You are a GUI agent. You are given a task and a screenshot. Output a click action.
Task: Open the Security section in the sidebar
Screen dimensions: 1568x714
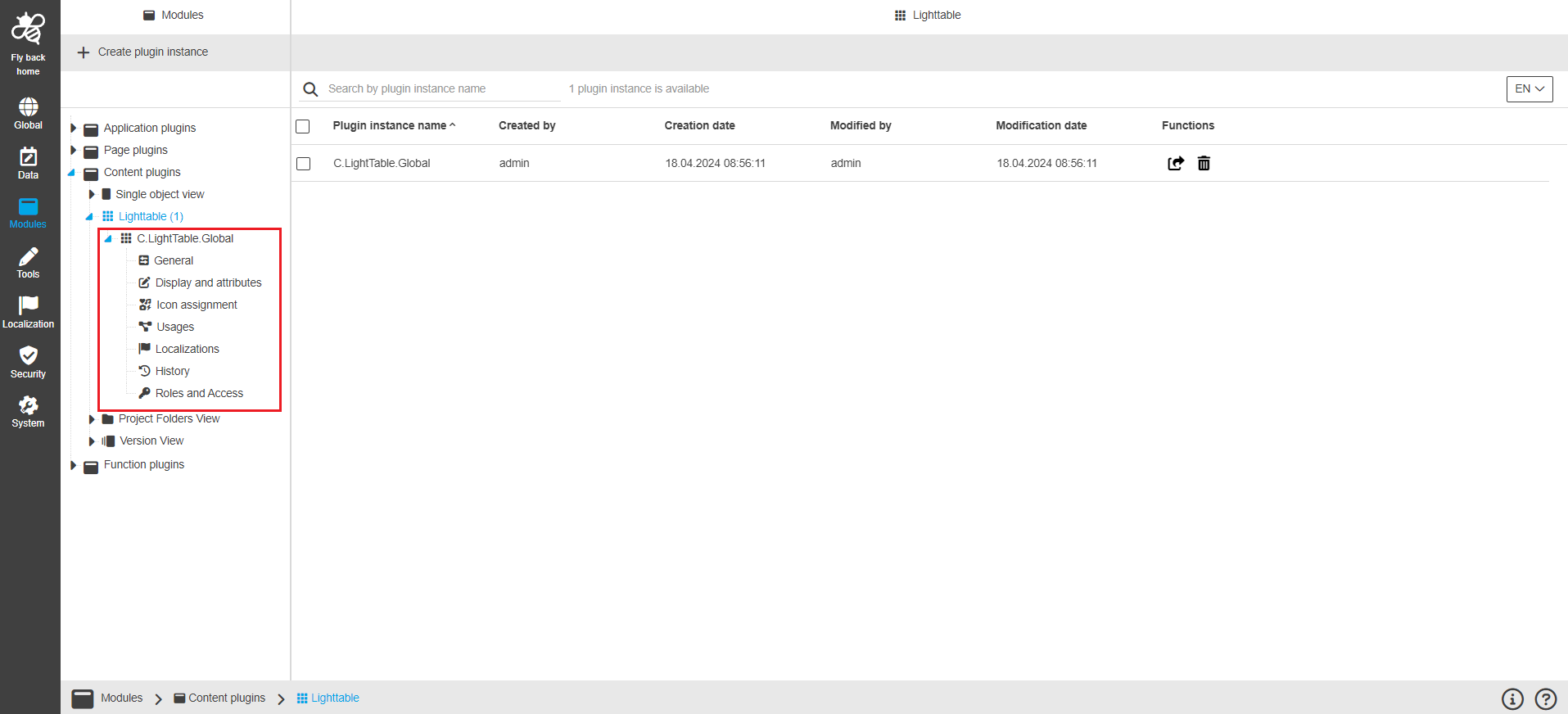[28, 364]
